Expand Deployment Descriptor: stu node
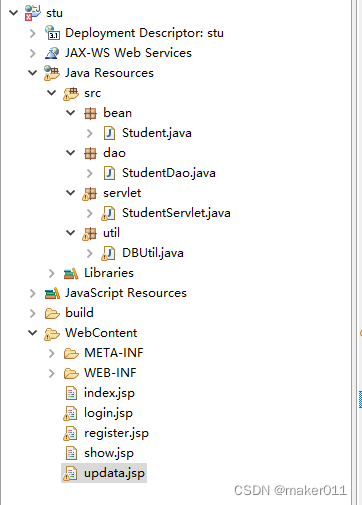 (33, 33)
